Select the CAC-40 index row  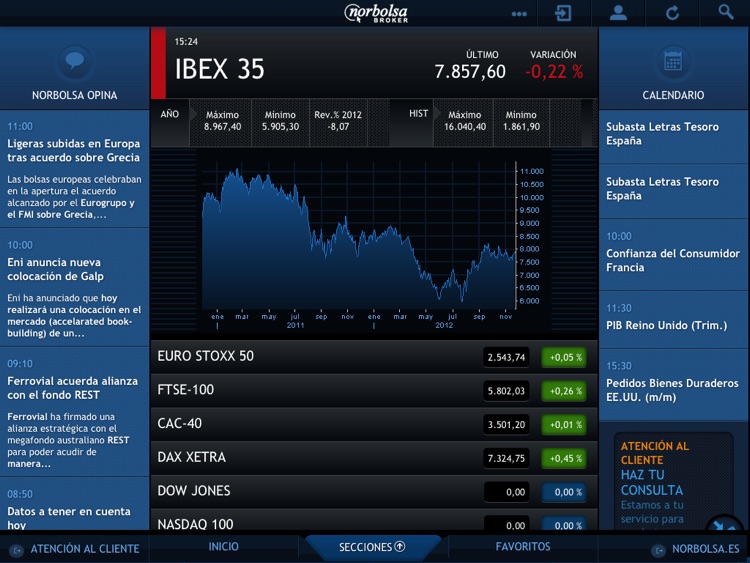374,424
